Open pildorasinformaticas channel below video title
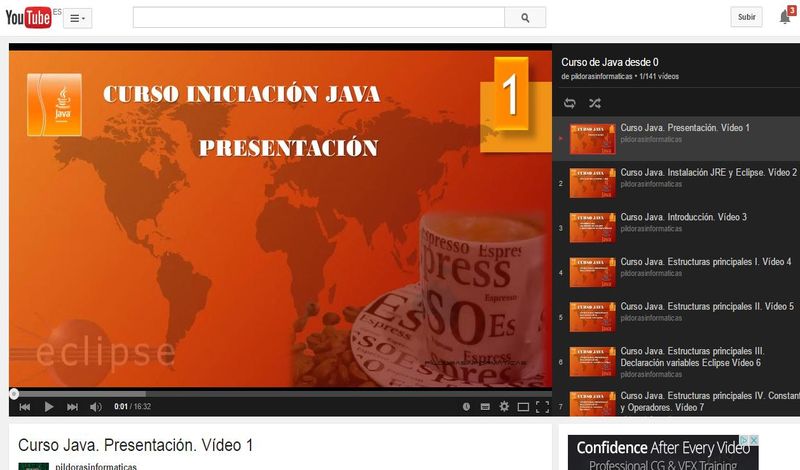This screenshot has width=800, height=470. pos(96,466)
